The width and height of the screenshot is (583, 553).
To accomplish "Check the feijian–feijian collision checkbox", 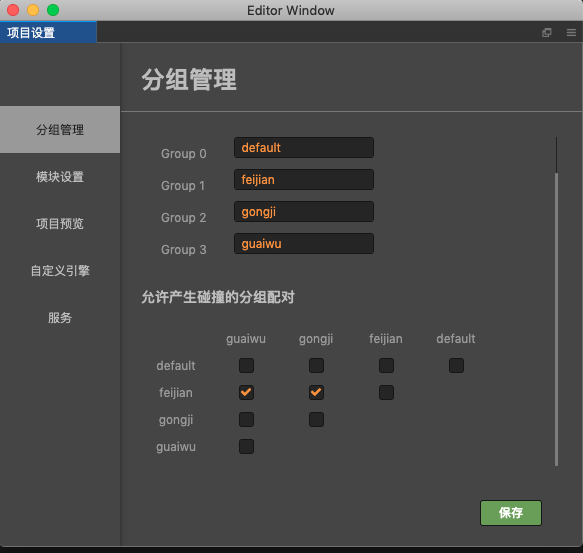I will pos(386,392).
